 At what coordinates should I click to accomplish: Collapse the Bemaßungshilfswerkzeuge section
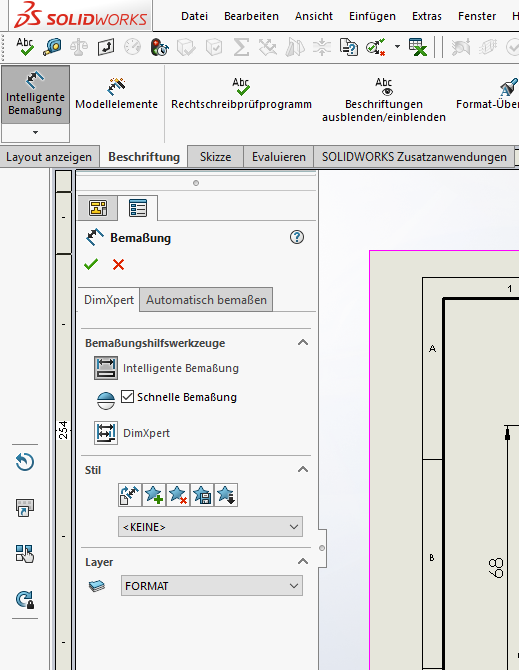pyautogui.click(x=303, y=343)
